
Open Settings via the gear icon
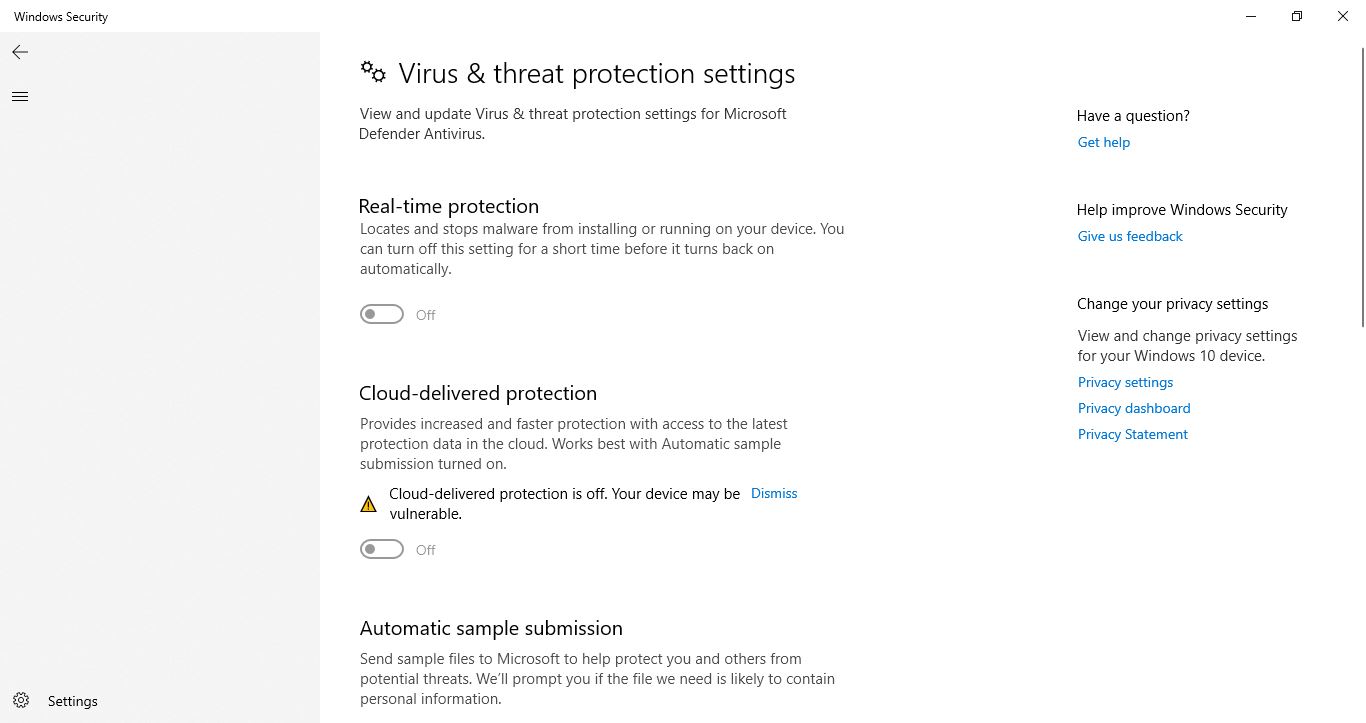21,701
